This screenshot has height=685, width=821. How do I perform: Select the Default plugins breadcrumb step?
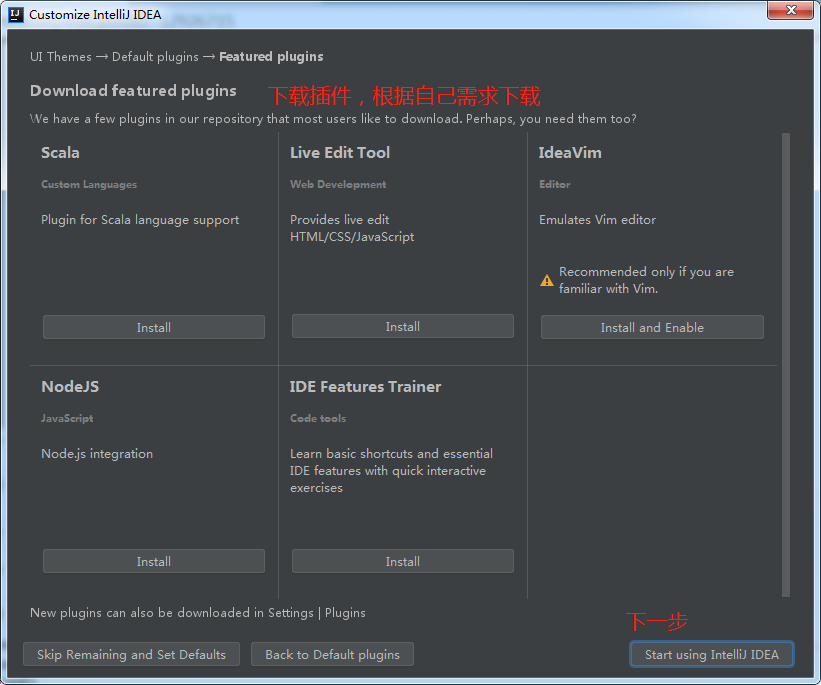(156, 57)
